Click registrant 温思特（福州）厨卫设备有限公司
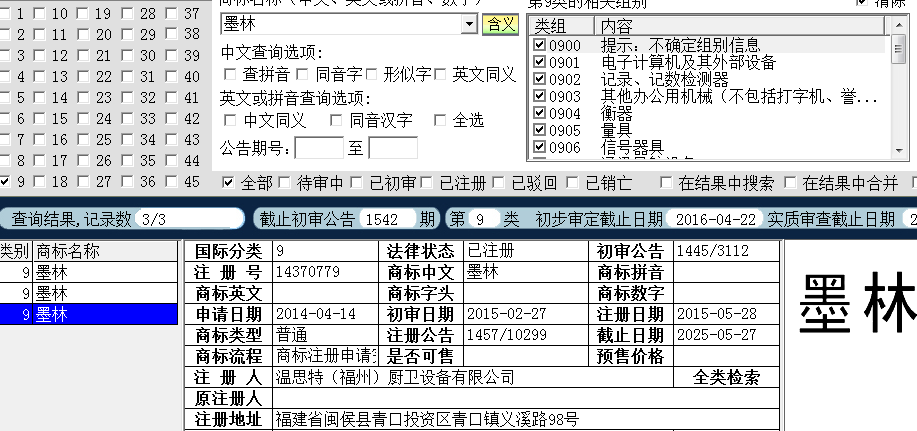Viewport: 917px width, 431px height. pos(395,377)
